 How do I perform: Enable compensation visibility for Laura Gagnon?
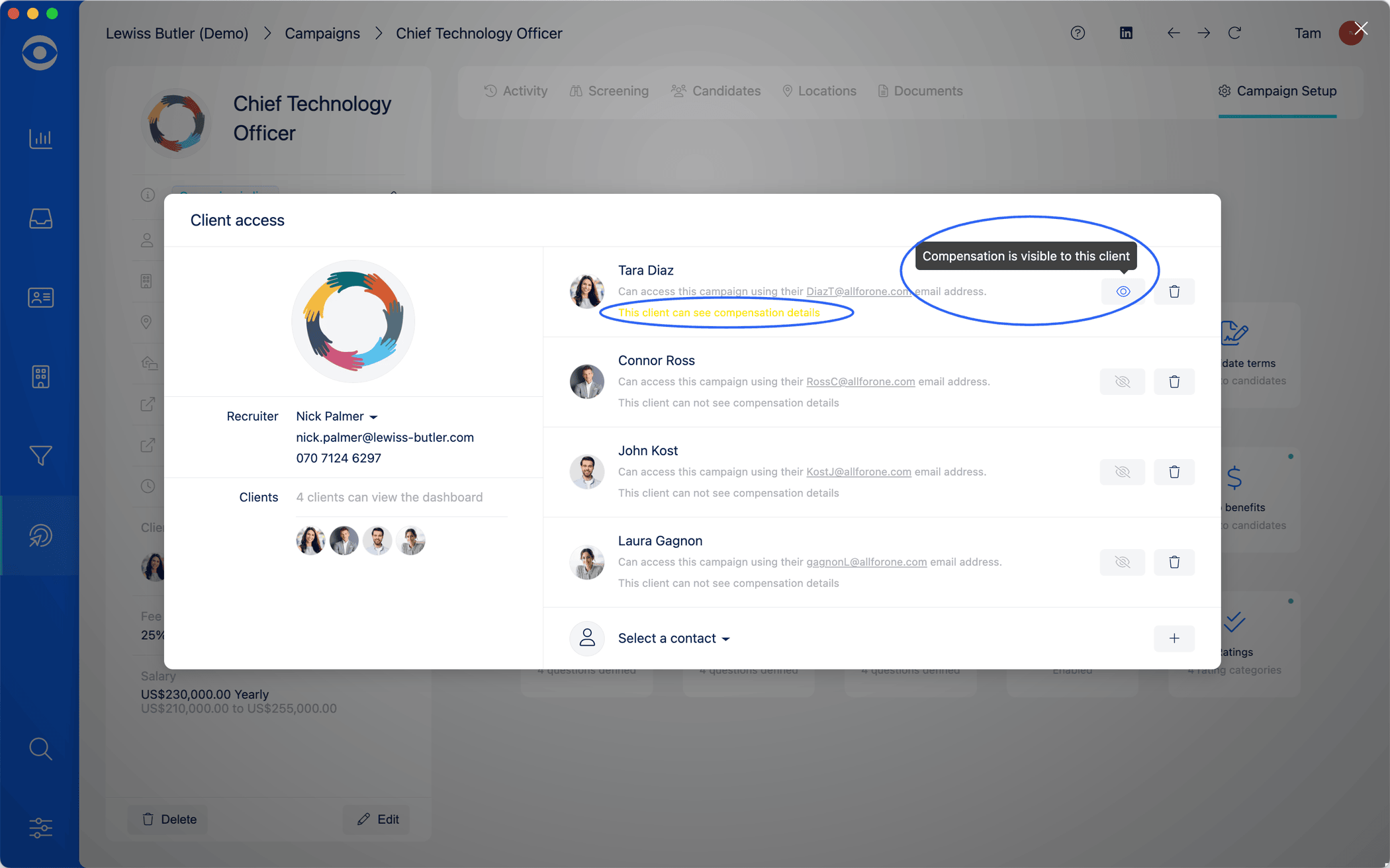pyautogui.click(x=1122, y=562)
